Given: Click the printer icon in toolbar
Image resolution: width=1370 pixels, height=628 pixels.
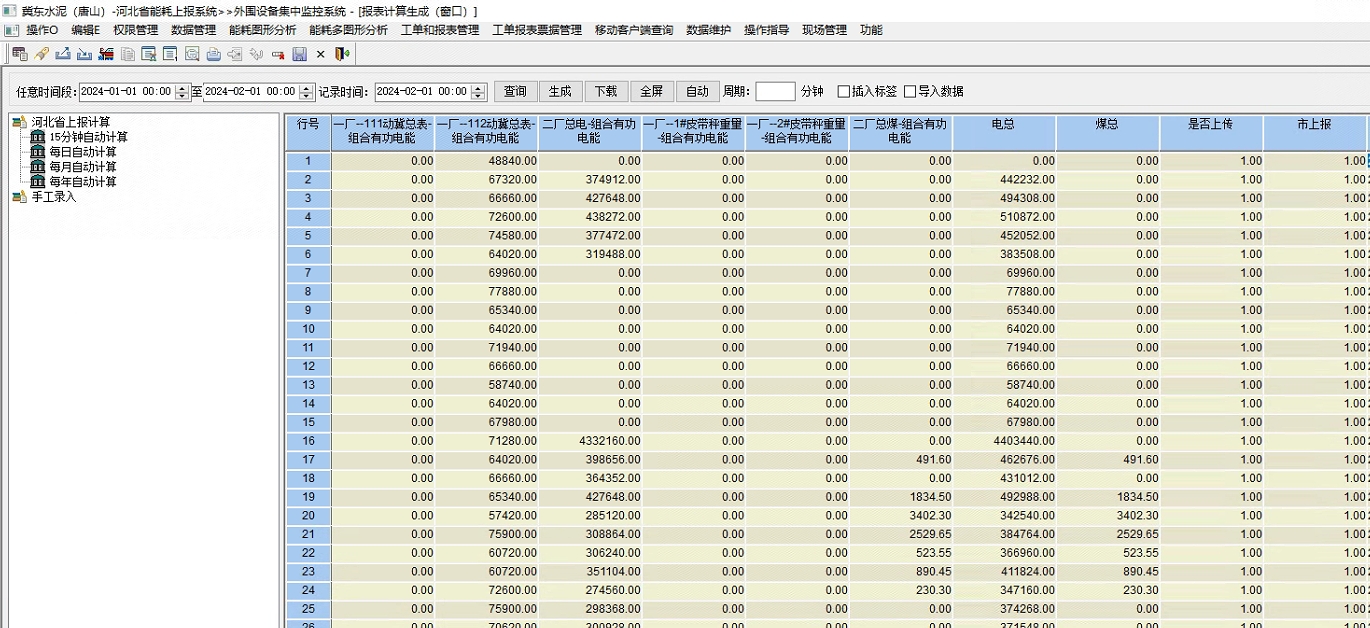Looking at the screenshot, I should (x=213, y=54).
